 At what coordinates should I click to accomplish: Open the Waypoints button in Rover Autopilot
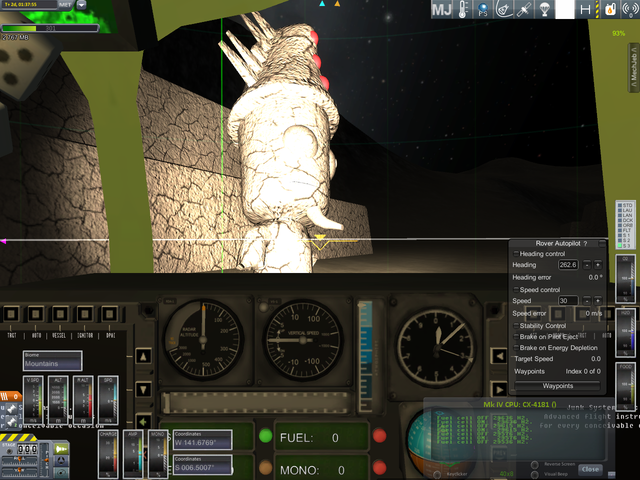click(x=558, y=386)
